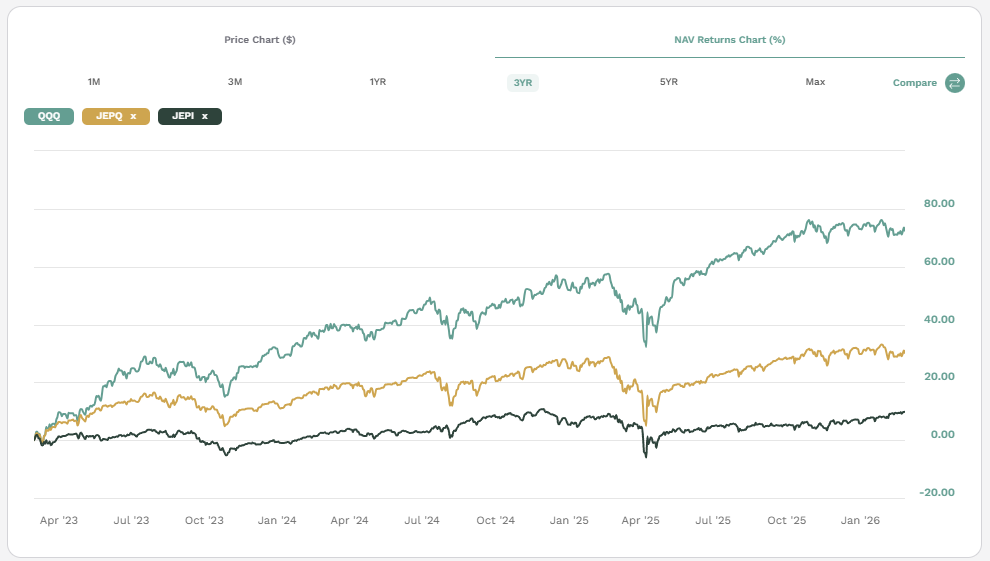The image size is (990, 561).
Task: Select the Max time range
Action: click(815, 82)
